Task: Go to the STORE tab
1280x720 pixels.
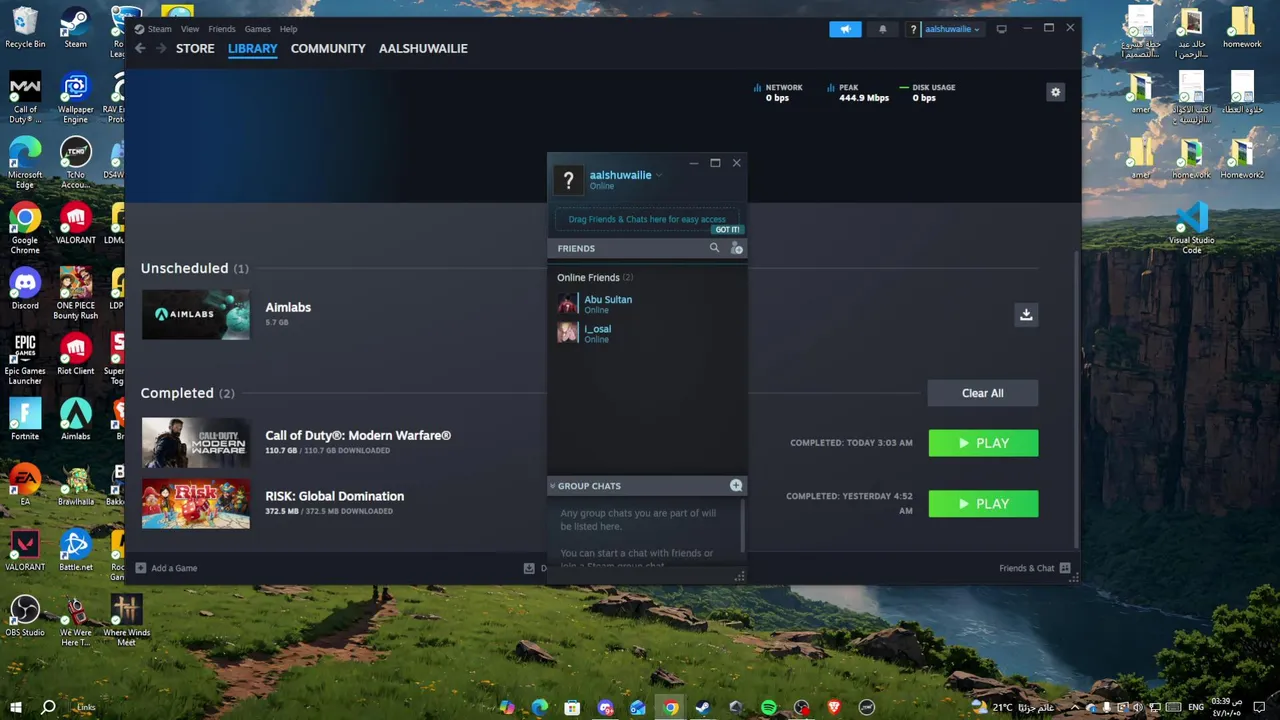Action: (195, 48)
